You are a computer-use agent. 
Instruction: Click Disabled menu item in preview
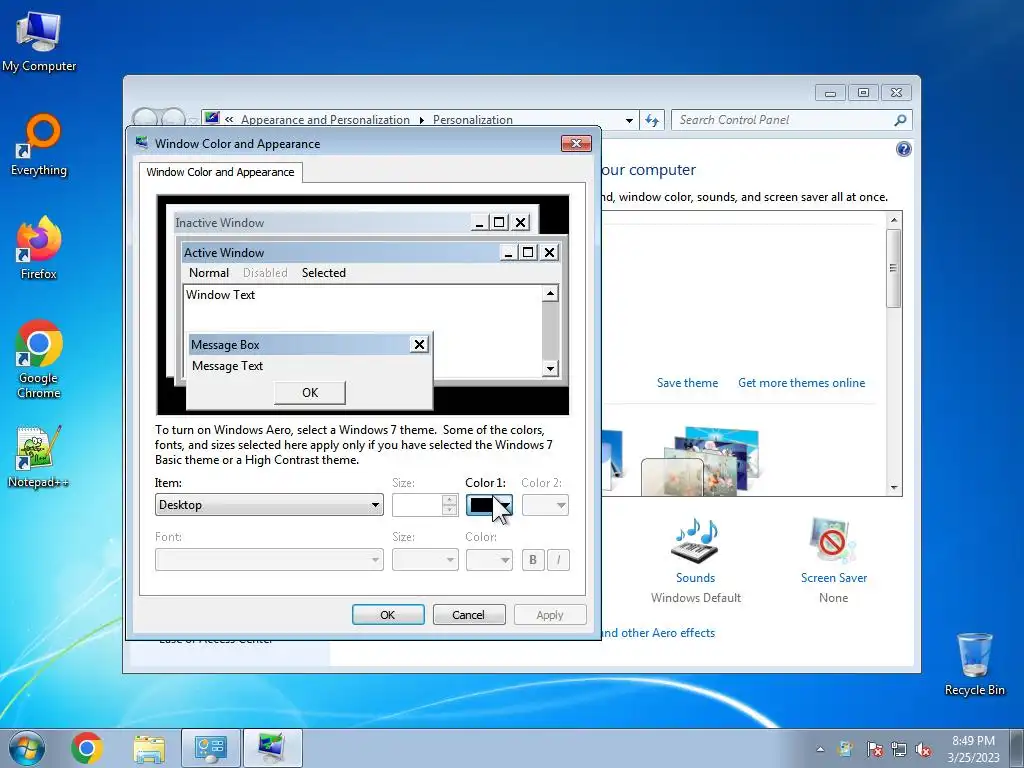265,273
